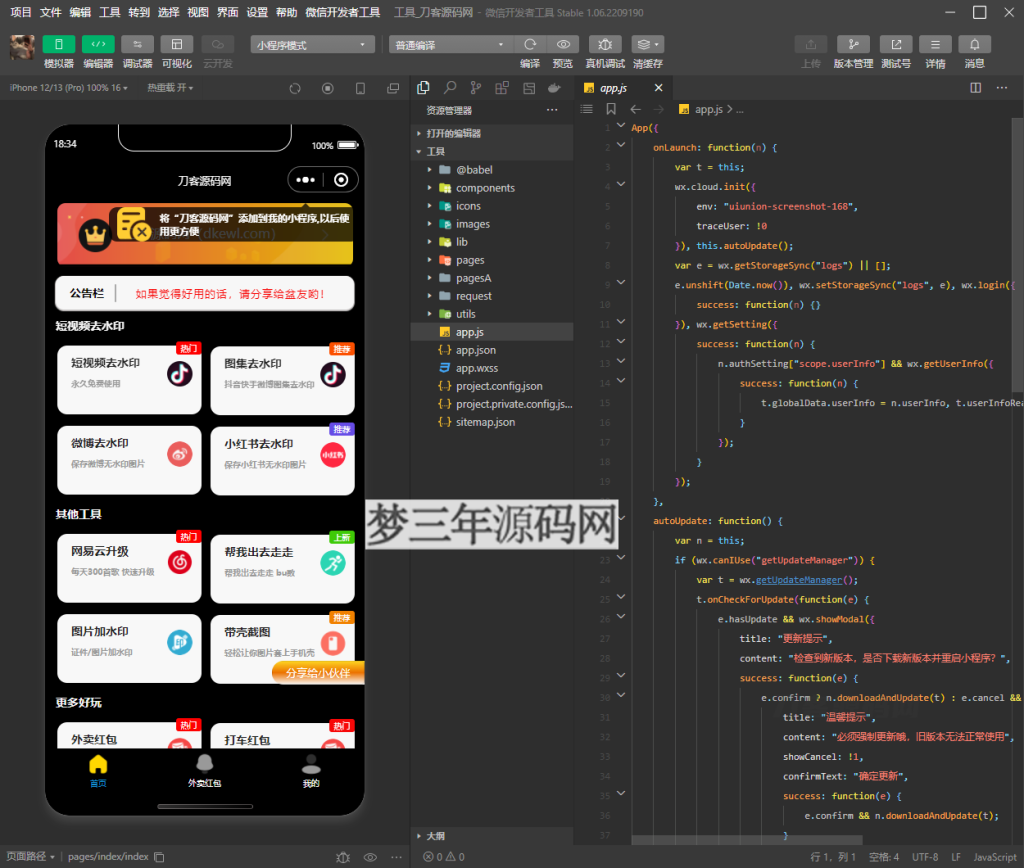The width and height of the screenshot is (1024, 868).
Task: Click the split editor icon beside app.js tab
Action: [x=976, y=88]
